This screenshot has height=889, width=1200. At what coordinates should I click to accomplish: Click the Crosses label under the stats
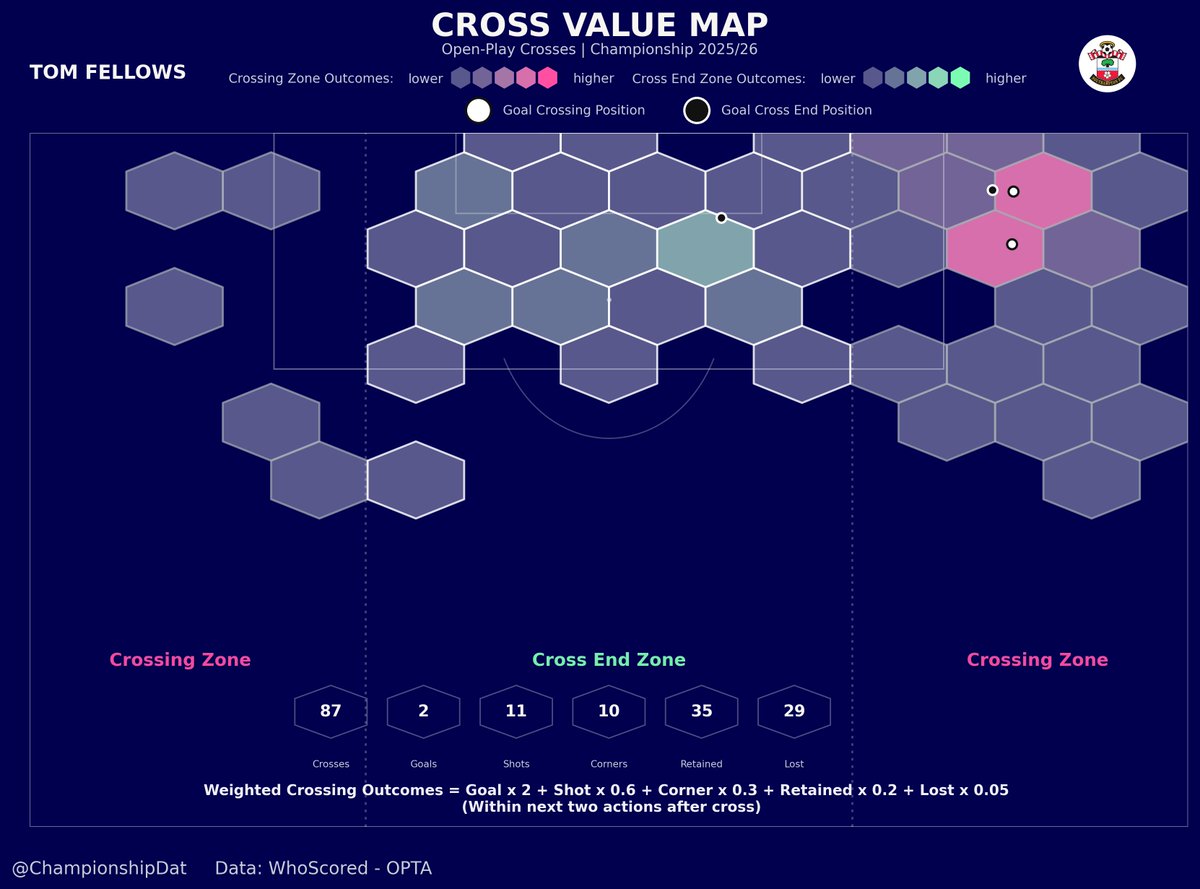pyautogui.click(x=331, y=764)
